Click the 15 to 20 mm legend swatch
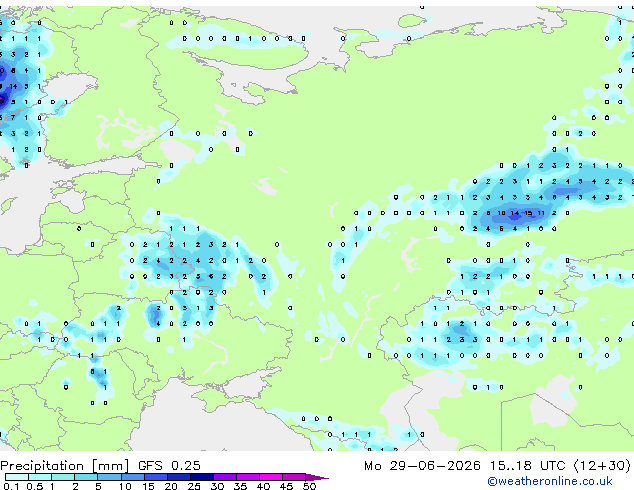The image size is (634, 490). (155, 477)
